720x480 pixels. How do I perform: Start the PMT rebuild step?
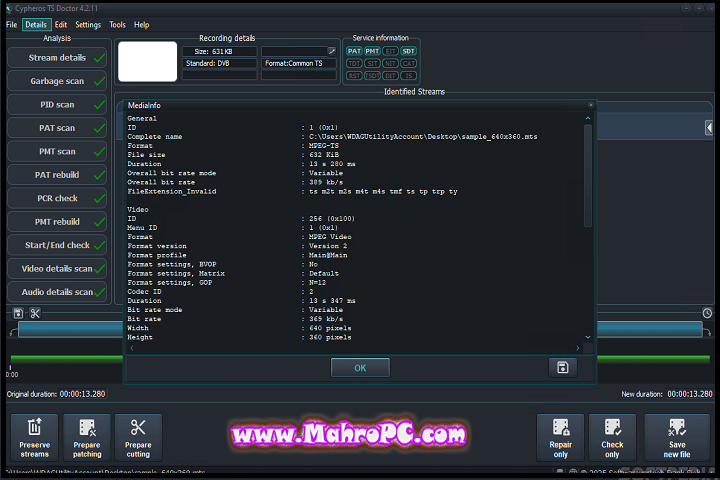coord(57,222)
